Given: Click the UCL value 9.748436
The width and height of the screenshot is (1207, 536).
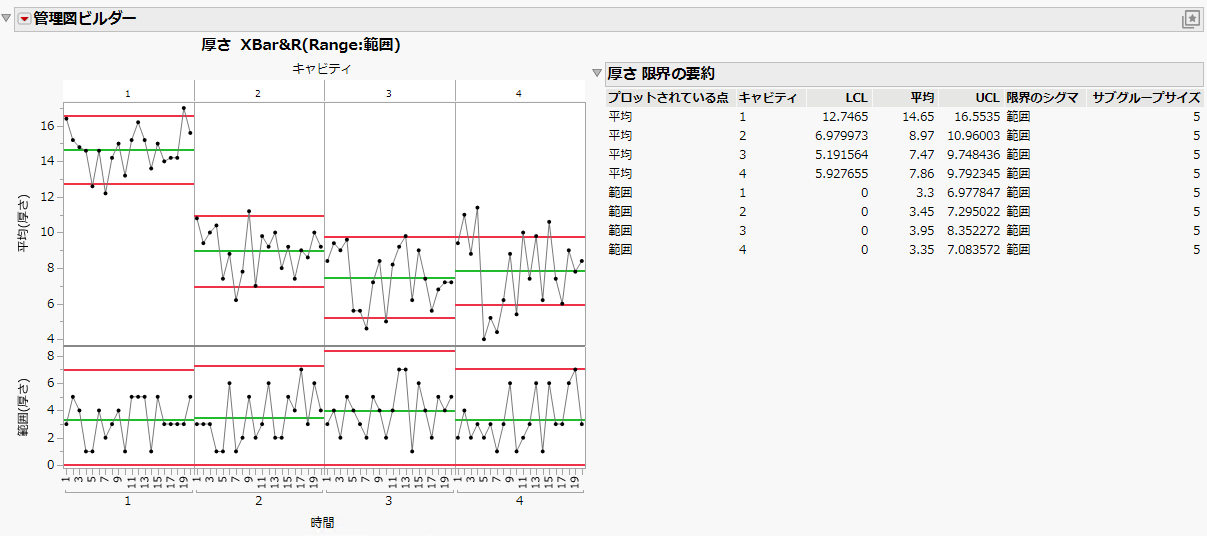Looking at the screenshot, I should click(971, 154).
